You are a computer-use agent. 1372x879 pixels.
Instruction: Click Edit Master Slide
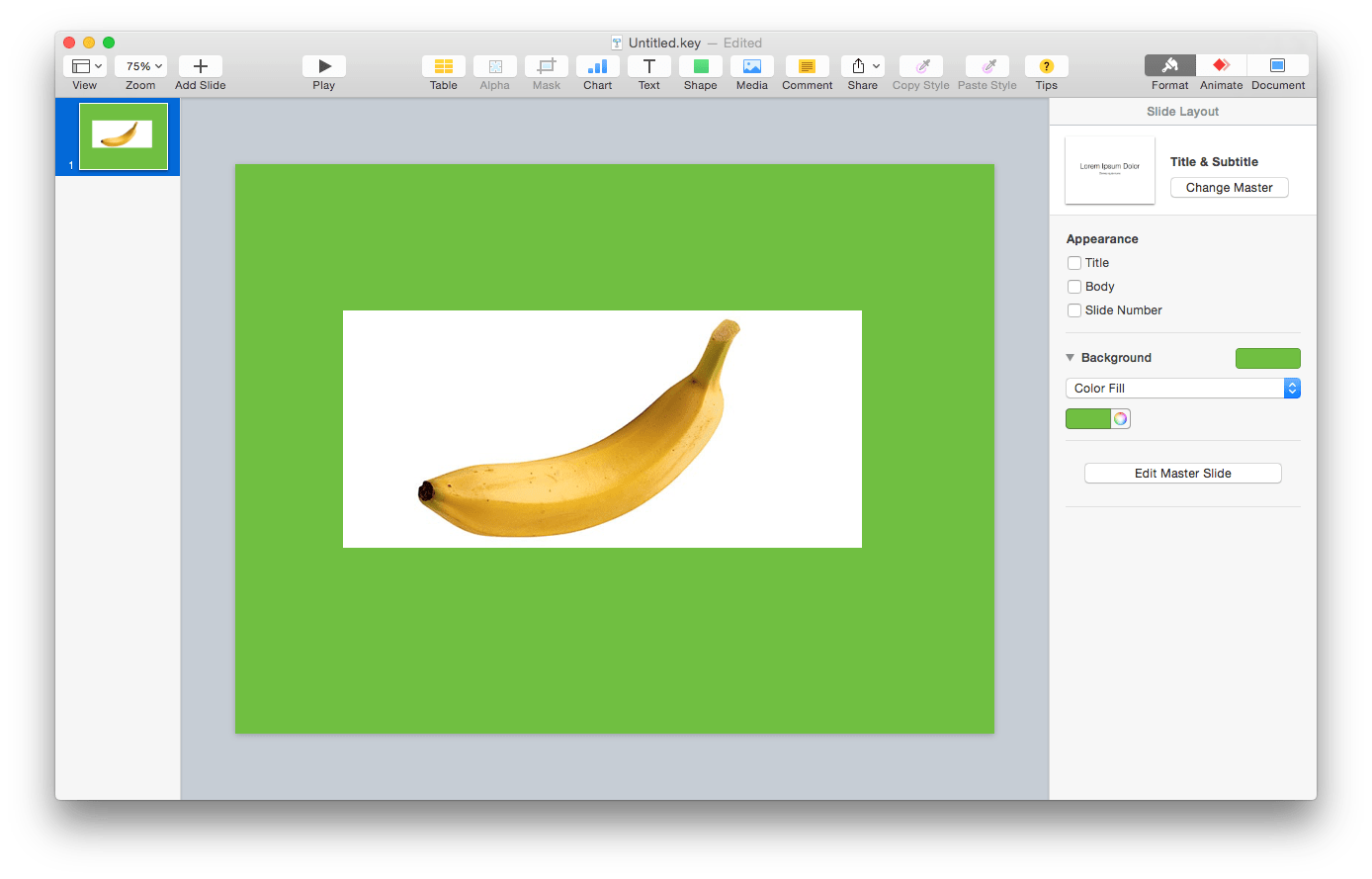coord(1182,473)
